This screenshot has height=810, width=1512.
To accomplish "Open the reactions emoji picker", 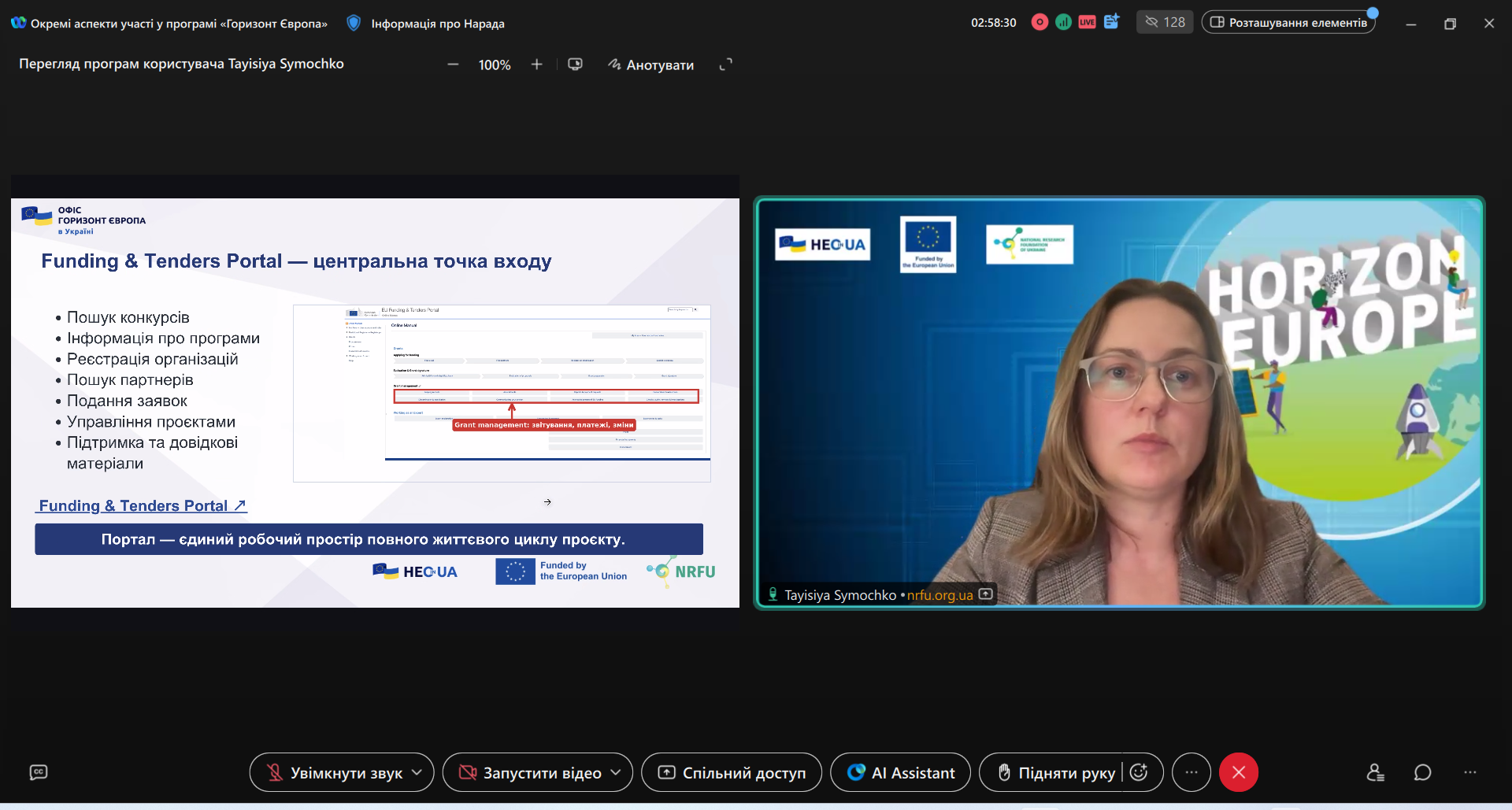I will pyautogui.click(x=1139, y=772).
